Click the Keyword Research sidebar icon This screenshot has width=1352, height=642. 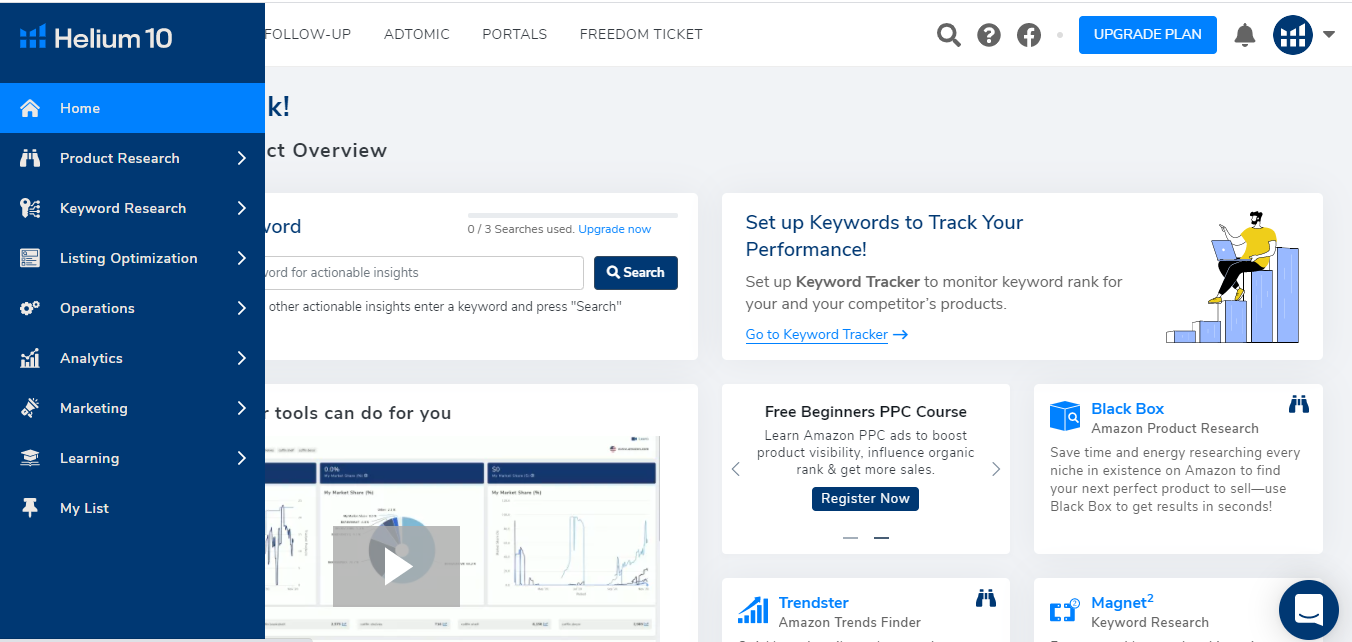click(x=30, y=208)
